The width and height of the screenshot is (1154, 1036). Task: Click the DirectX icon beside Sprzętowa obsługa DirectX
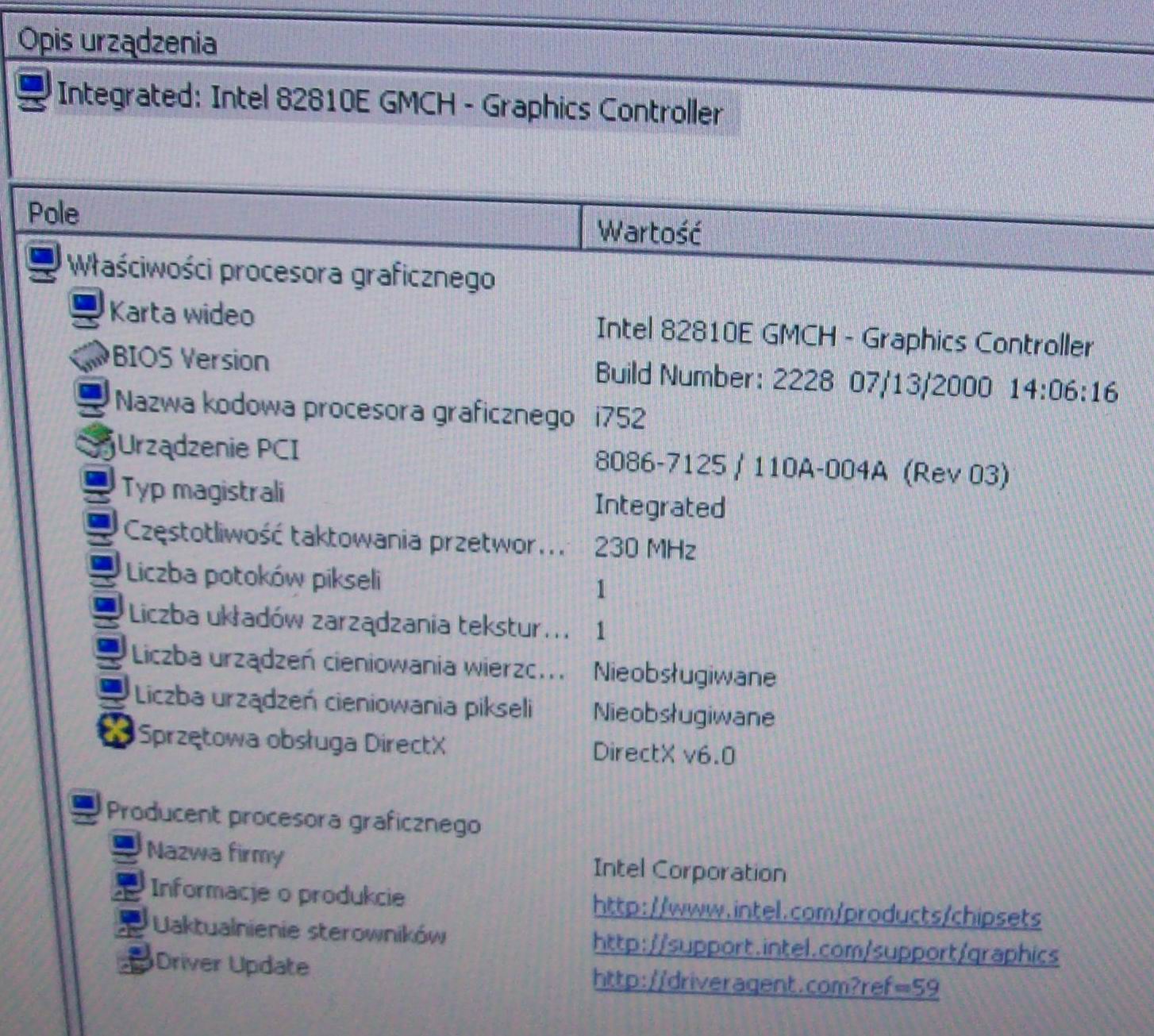tap(115, 730)
